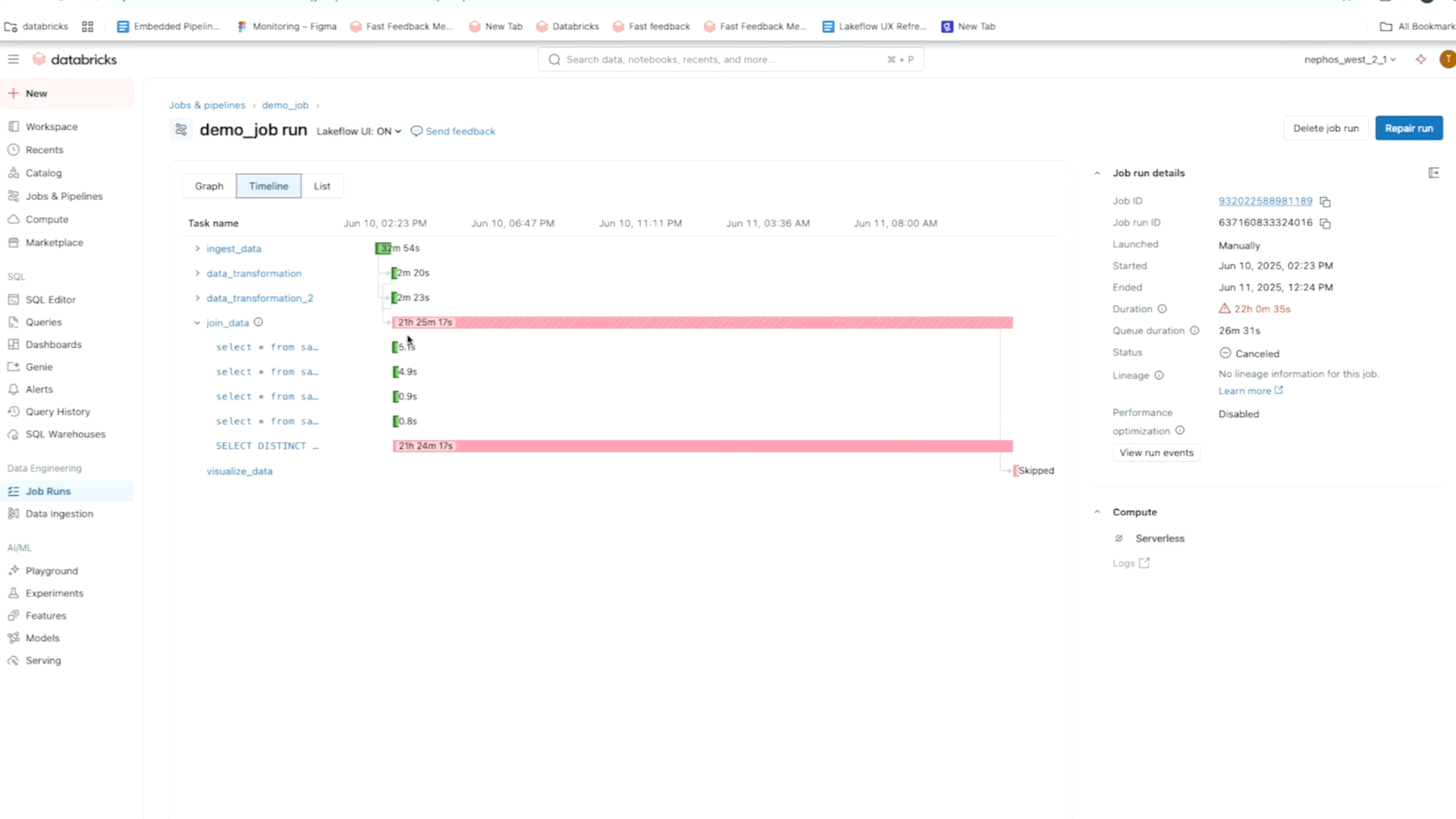This screenshot has height=819, width=1456.
Task: Click the info icon next to join_data
Action: pos(259,322)
